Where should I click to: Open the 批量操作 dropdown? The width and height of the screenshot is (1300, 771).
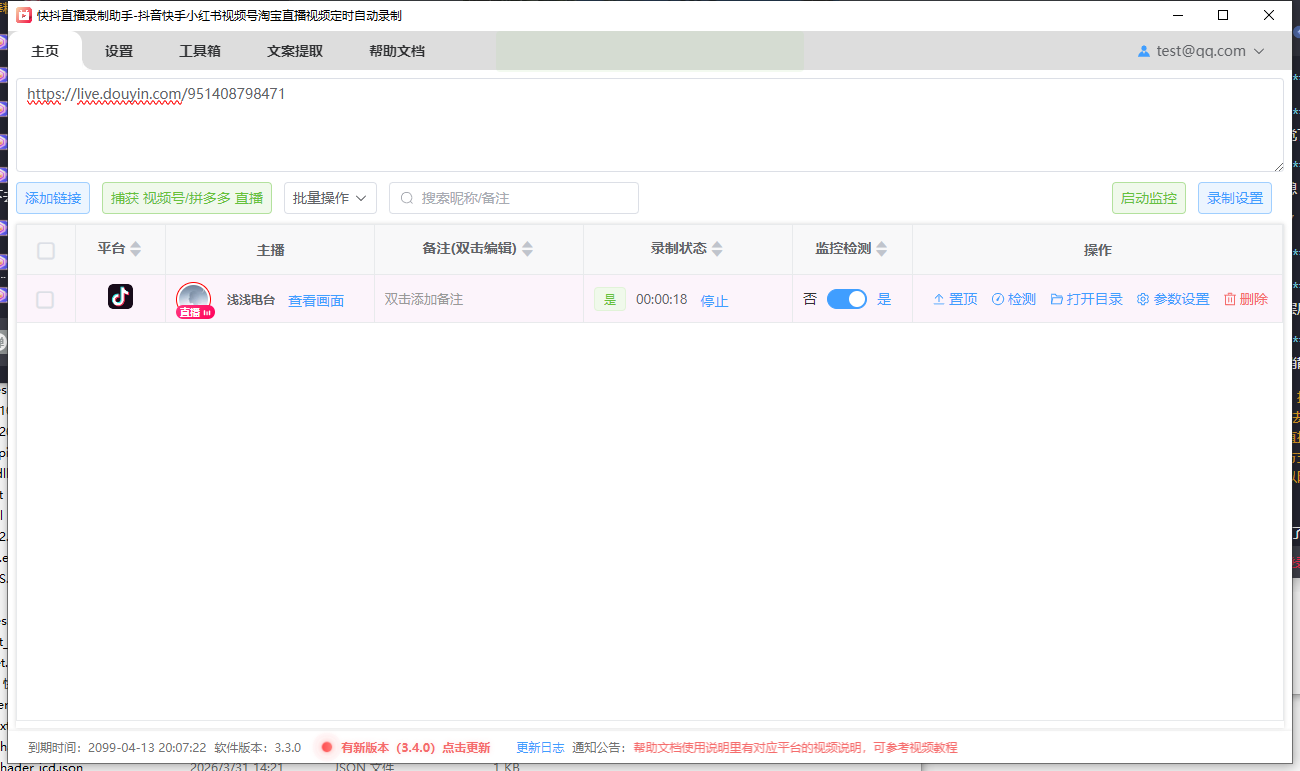click(x=330, y=198)
